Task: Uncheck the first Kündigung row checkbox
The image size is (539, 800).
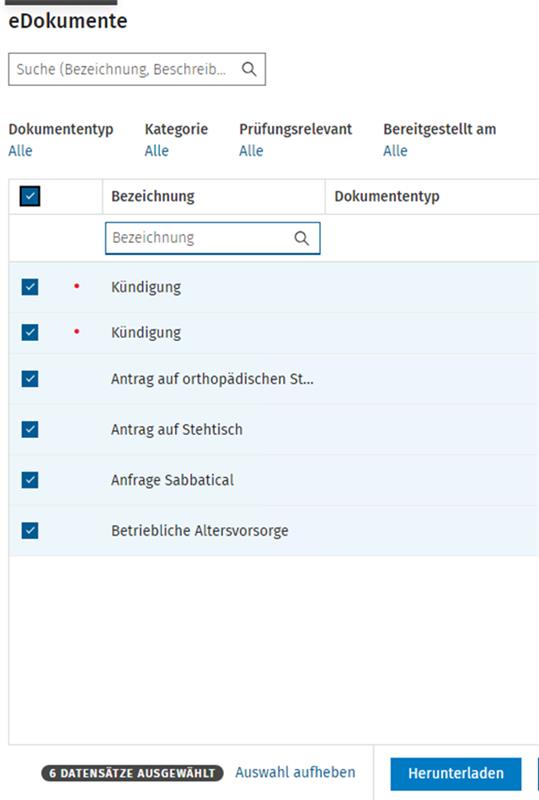Action: click(x=30, y=287)
